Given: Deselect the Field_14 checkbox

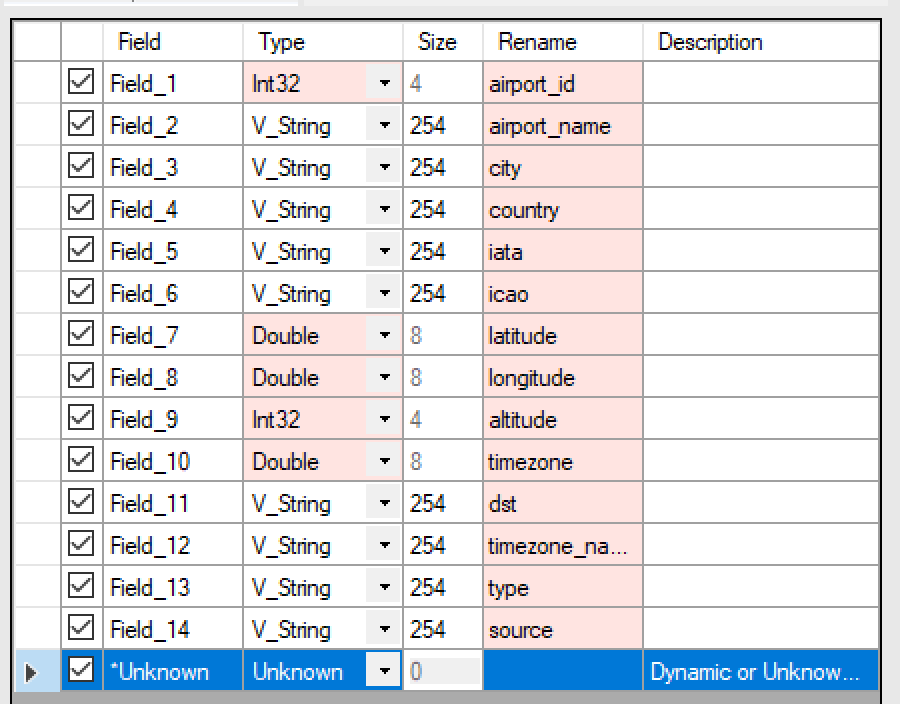Looking at the screenshot, I should click(81, 628).
